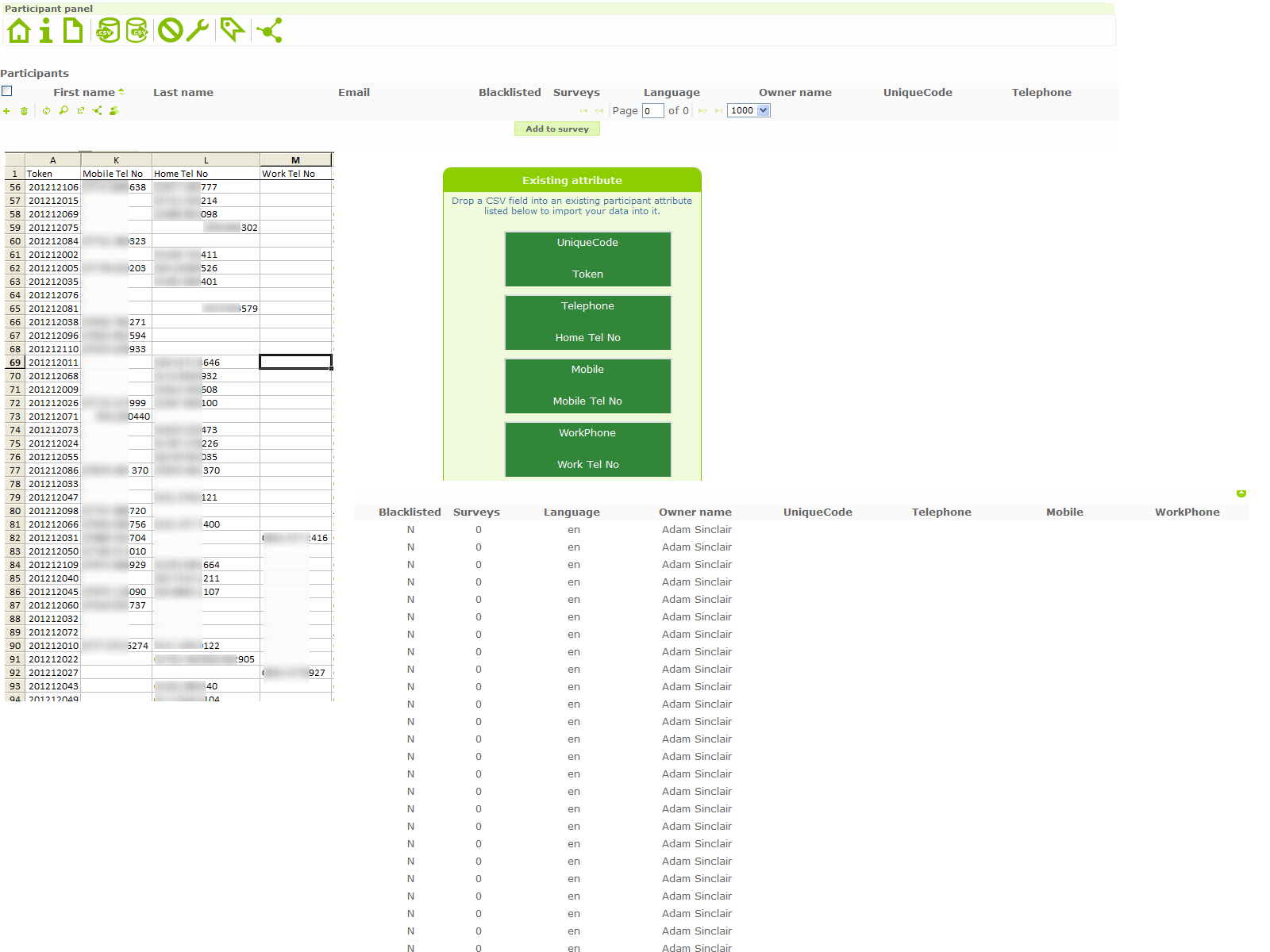Click the Telephone Home Tel No box
The image size is (1270, 952).
click(587, 322)
